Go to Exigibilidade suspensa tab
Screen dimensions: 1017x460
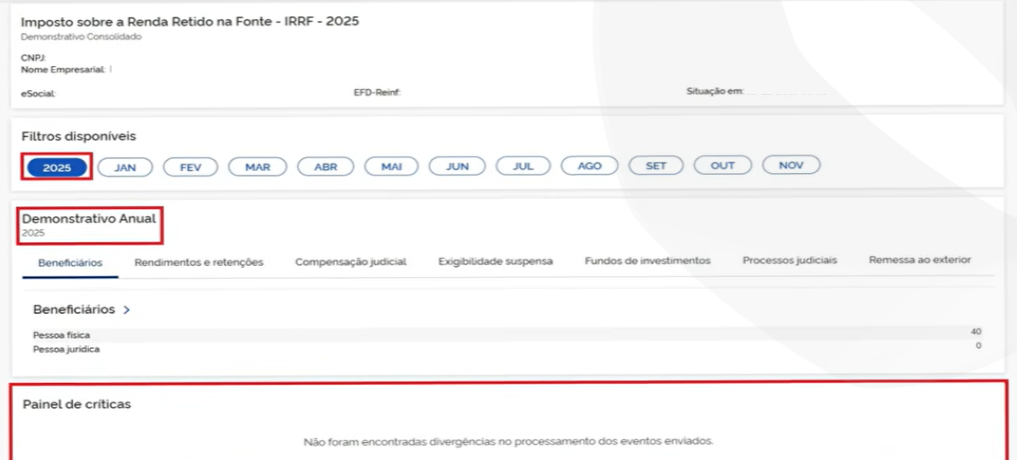tap(495, 261)
